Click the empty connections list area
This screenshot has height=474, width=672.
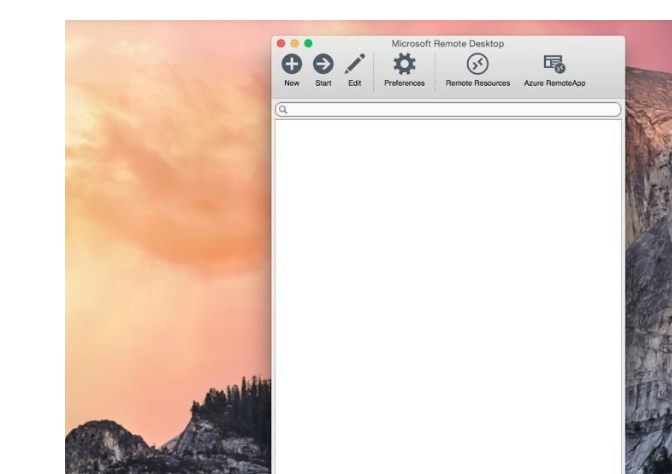click(x=447, y=290)
